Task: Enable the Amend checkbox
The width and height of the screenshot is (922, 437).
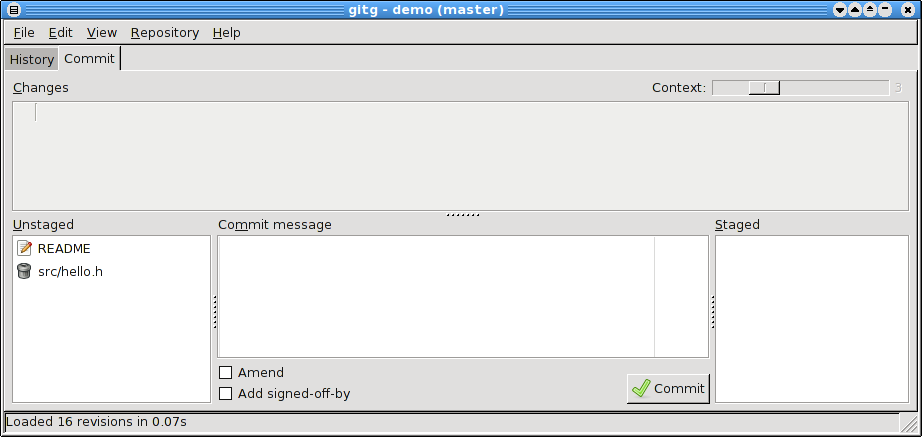Action: point(225,372)
